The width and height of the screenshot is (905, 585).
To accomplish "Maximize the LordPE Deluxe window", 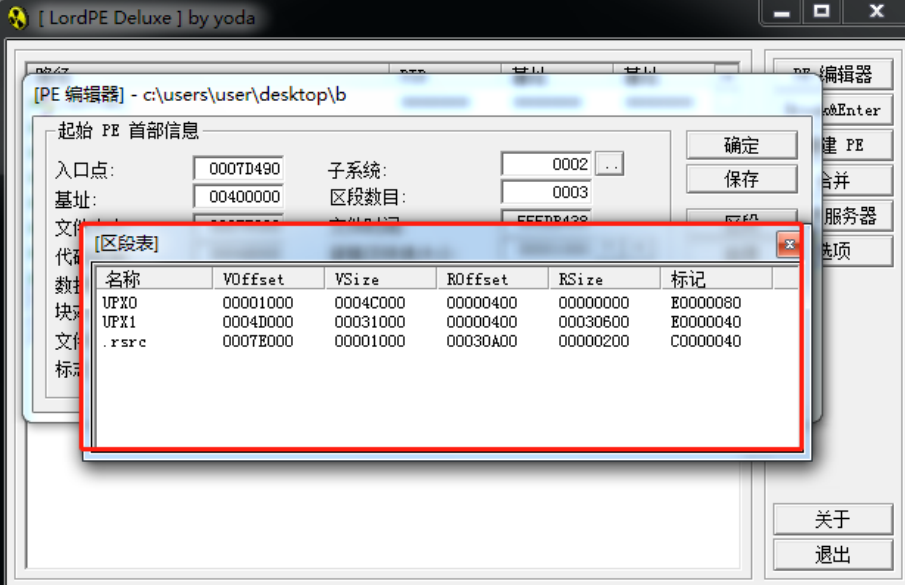I will 821,12.
